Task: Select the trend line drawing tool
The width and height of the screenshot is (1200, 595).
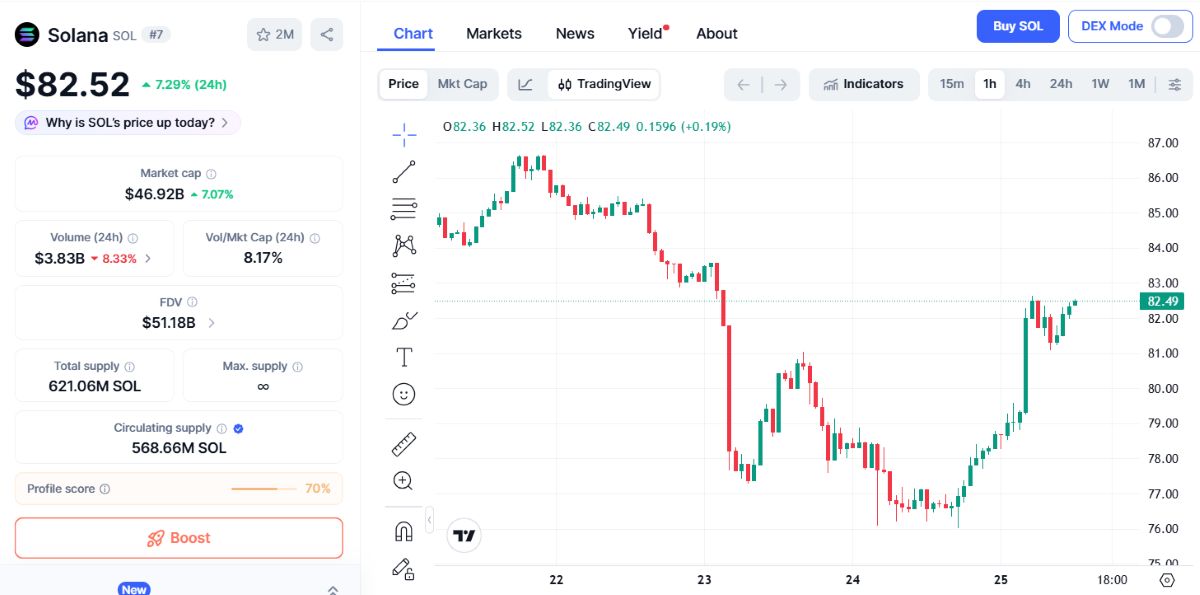Action: point(404,171)
